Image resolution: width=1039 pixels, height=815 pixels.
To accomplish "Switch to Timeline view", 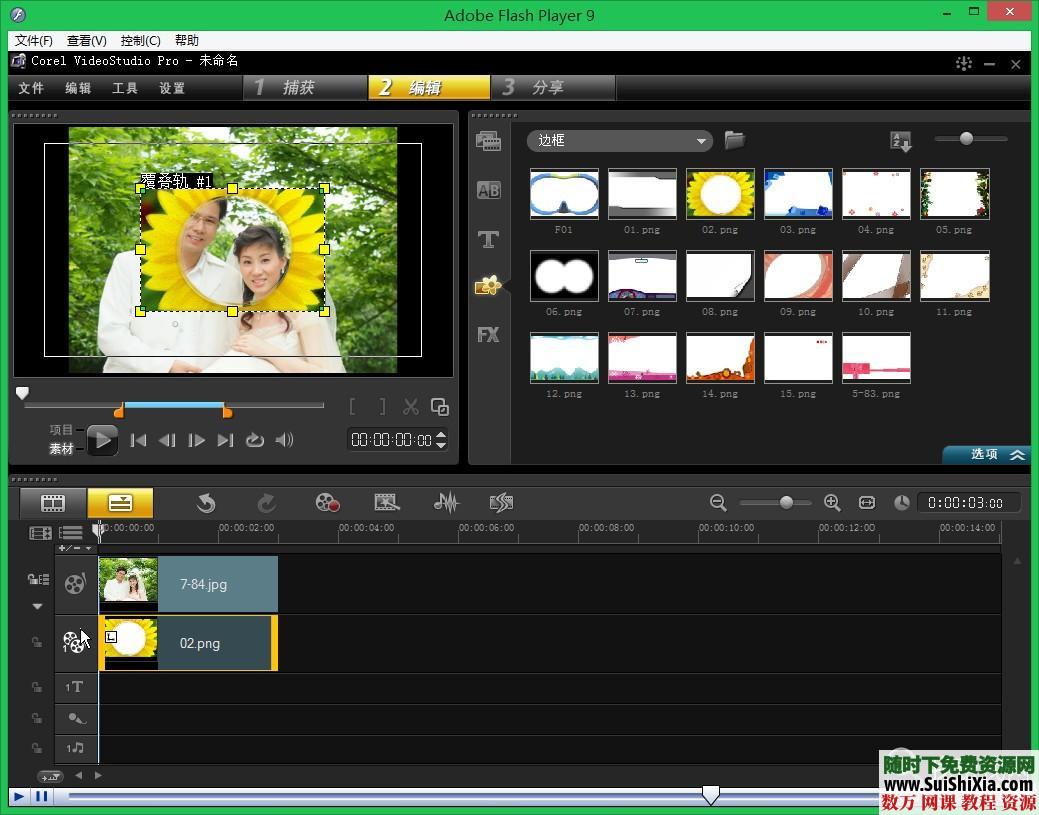I will click(x=120, y=503).
